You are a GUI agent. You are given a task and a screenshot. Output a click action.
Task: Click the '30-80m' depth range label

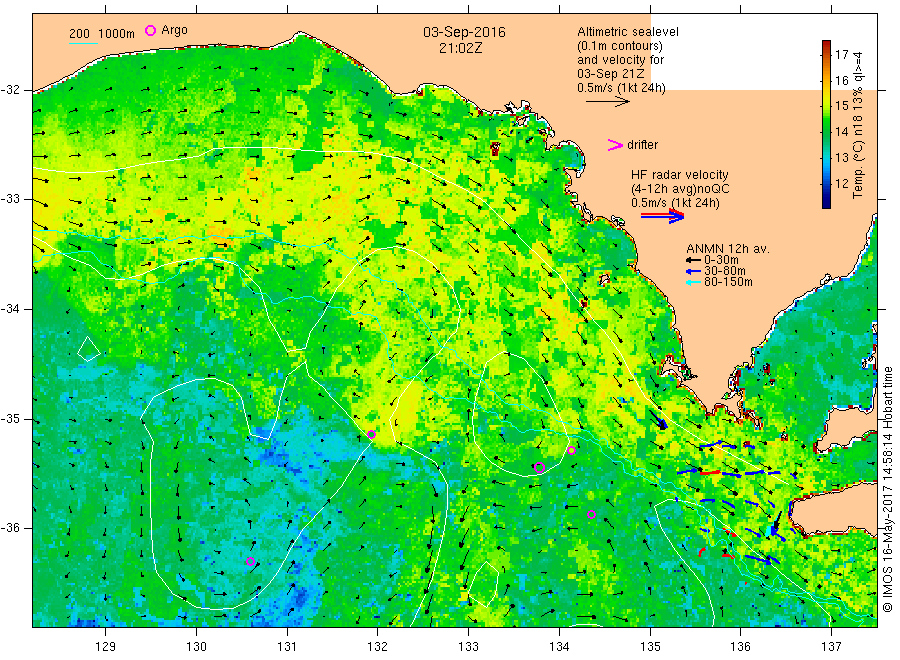point(725,271)
